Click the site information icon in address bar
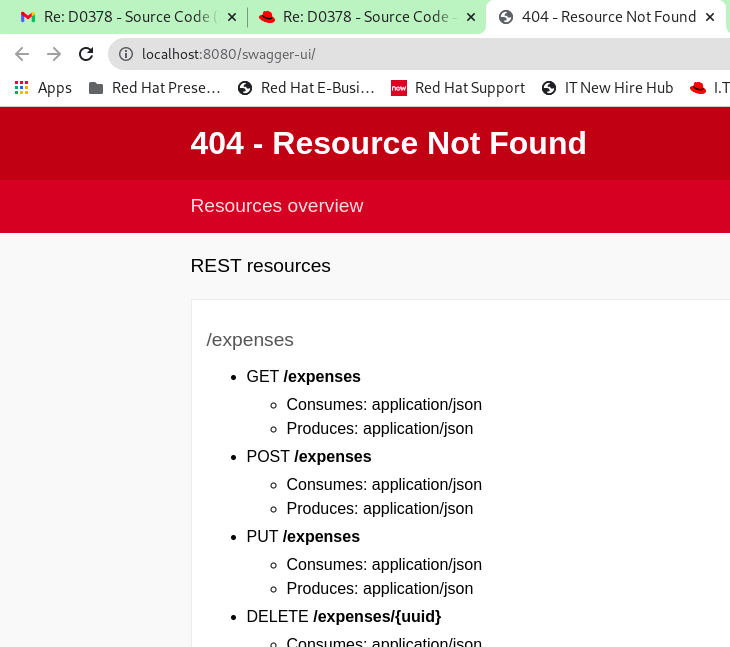 tap(126, 54)
